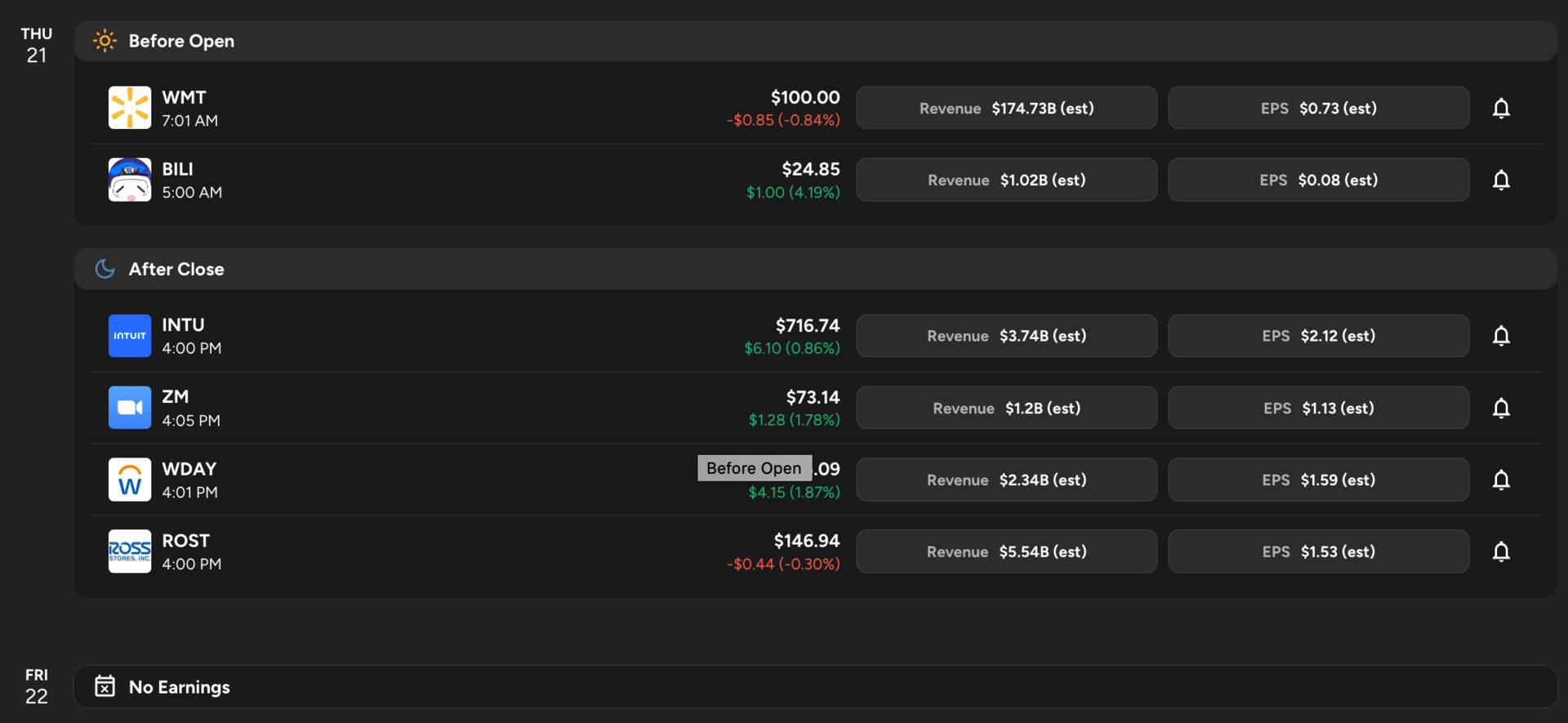The height and width of the screenshot is (723, 1568).
Task: Click the sun icon beside Before Open
Action: pyautogui.click(x=105, y=41)
